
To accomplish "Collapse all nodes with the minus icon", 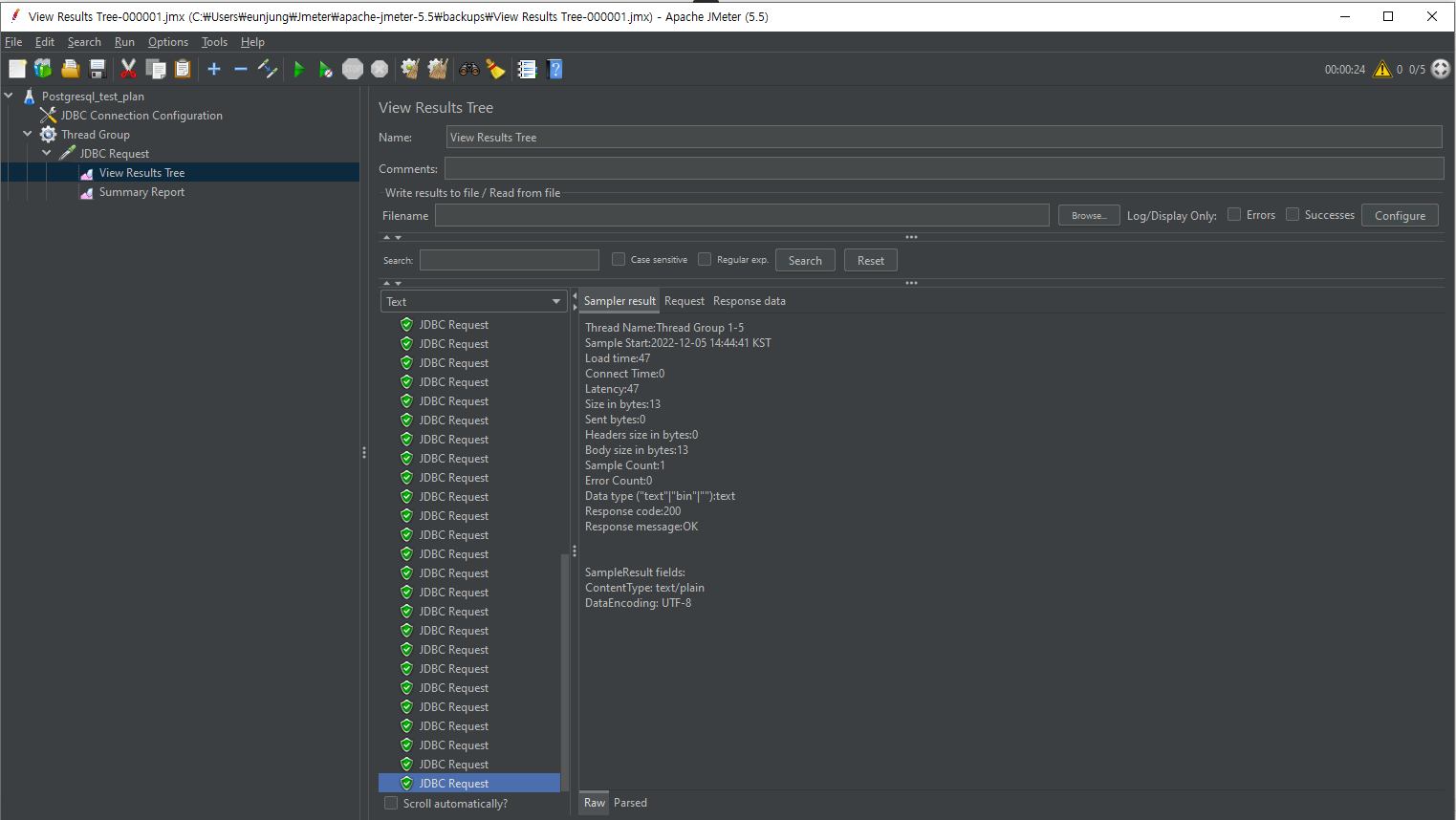I will [x=241, y=69].
